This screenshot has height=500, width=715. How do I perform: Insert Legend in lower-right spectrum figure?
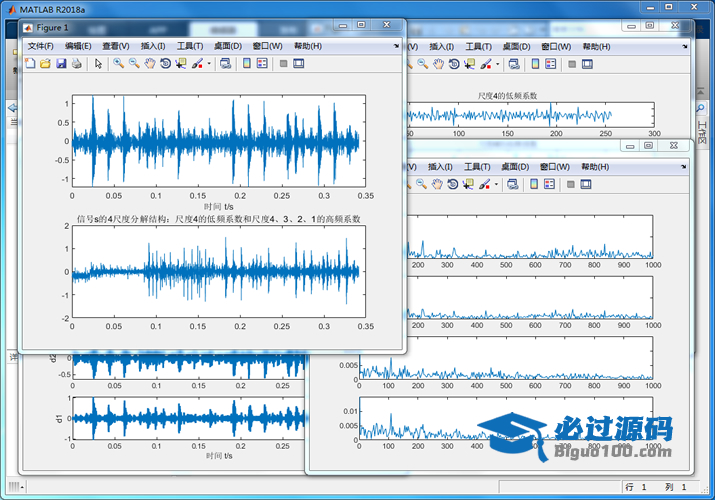click(549, 184)
